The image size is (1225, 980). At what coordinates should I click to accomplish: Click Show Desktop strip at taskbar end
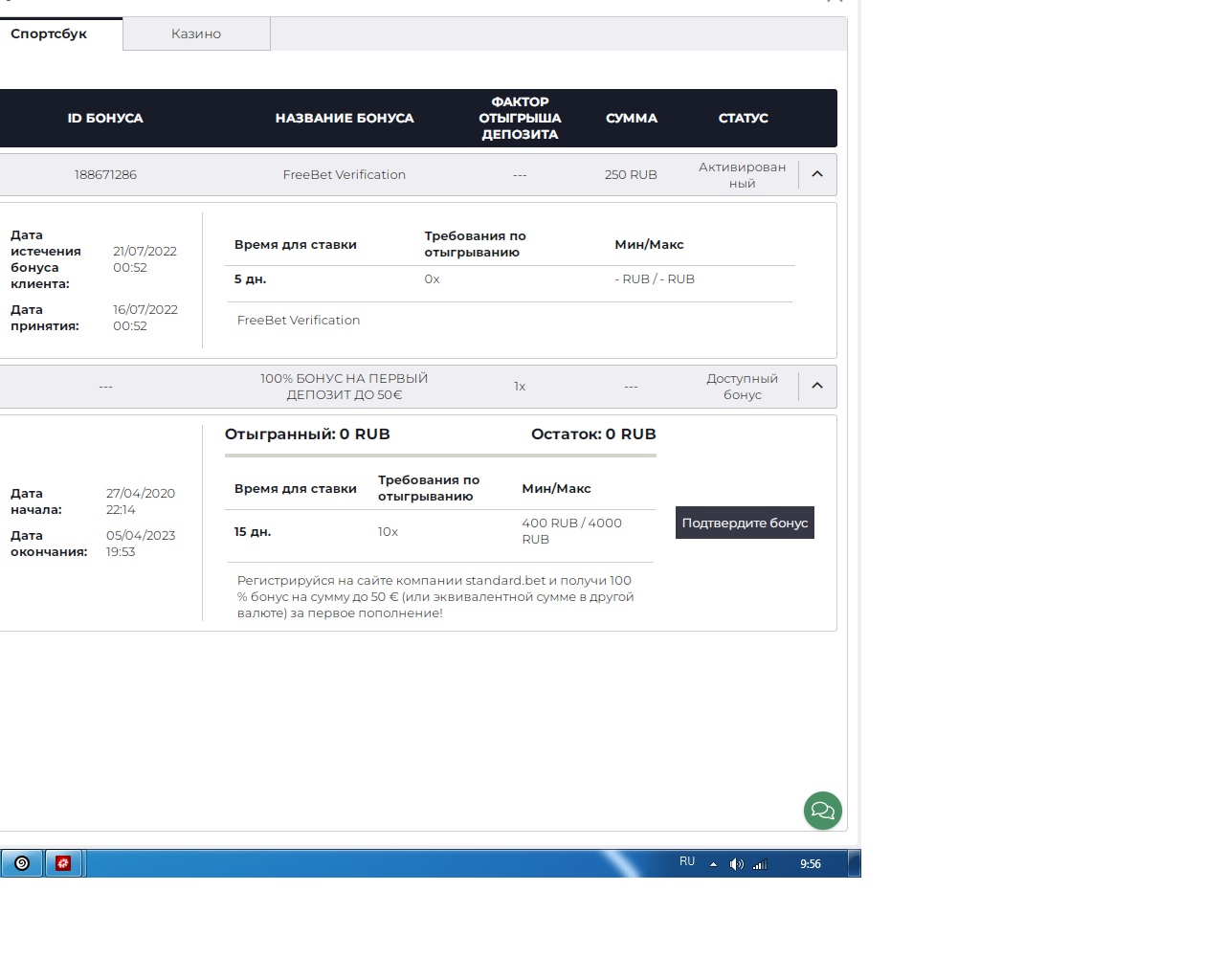pyautogui.click(x=855, y=863)
